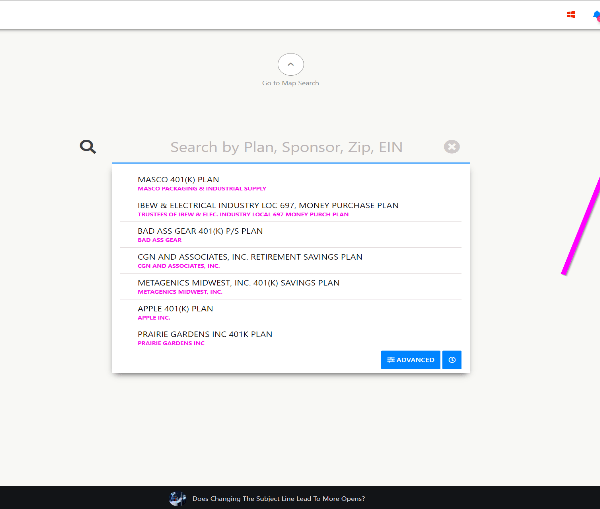This screenshot has height=509, width=600.
Task: Click the logo icon in the bottom banner
Action: 178,498
